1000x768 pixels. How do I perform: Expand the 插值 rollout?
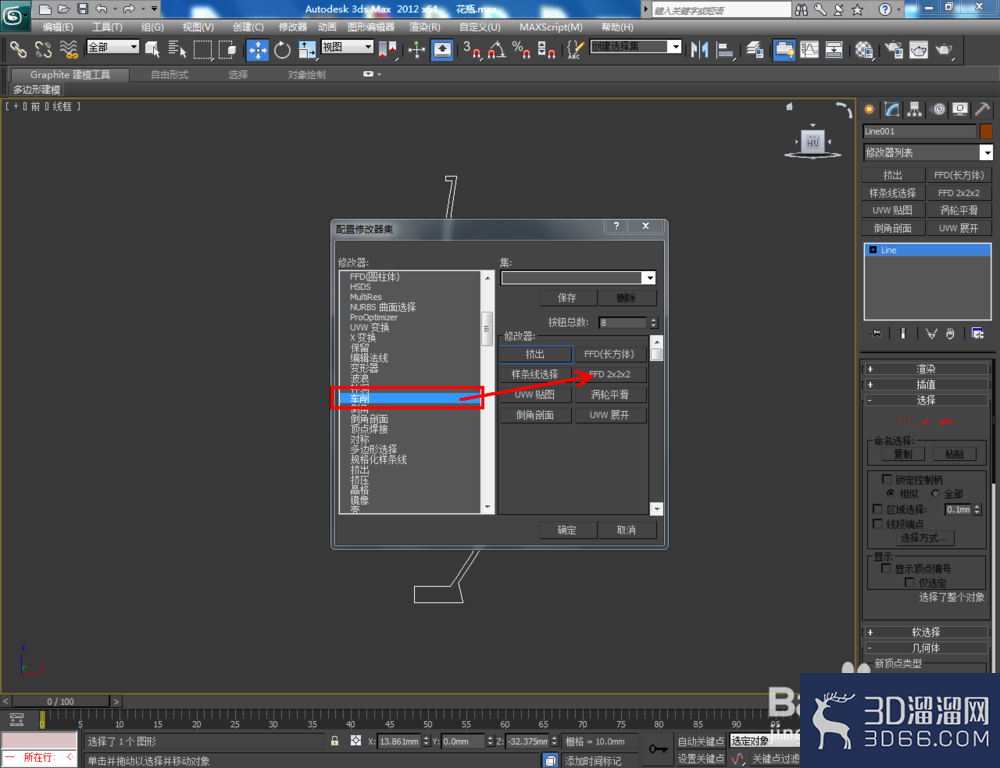tap(925, 384)
